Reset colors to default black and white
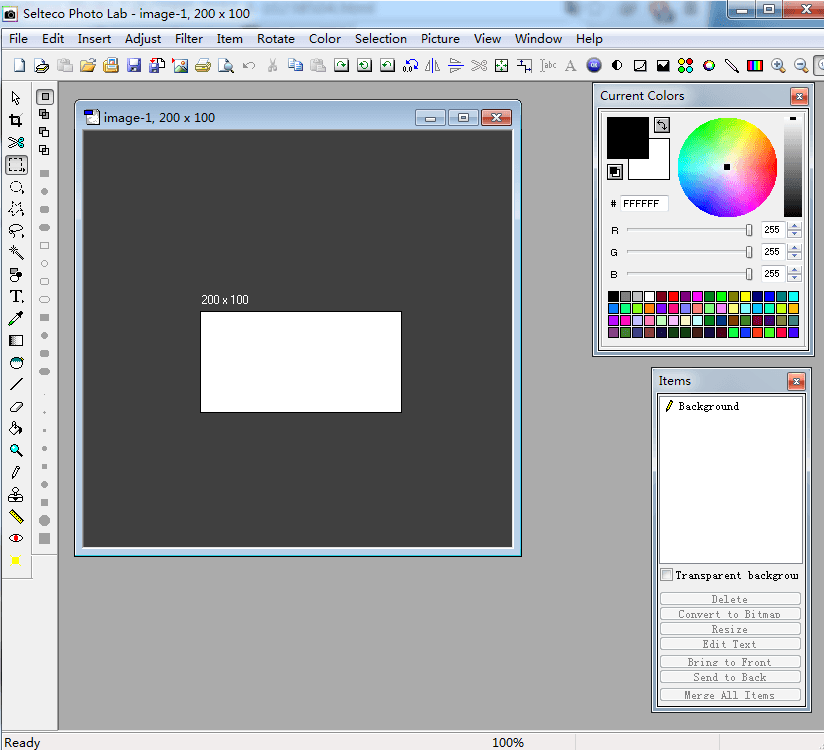The height and width of the screenshot is (750, 824). [615, 172]
